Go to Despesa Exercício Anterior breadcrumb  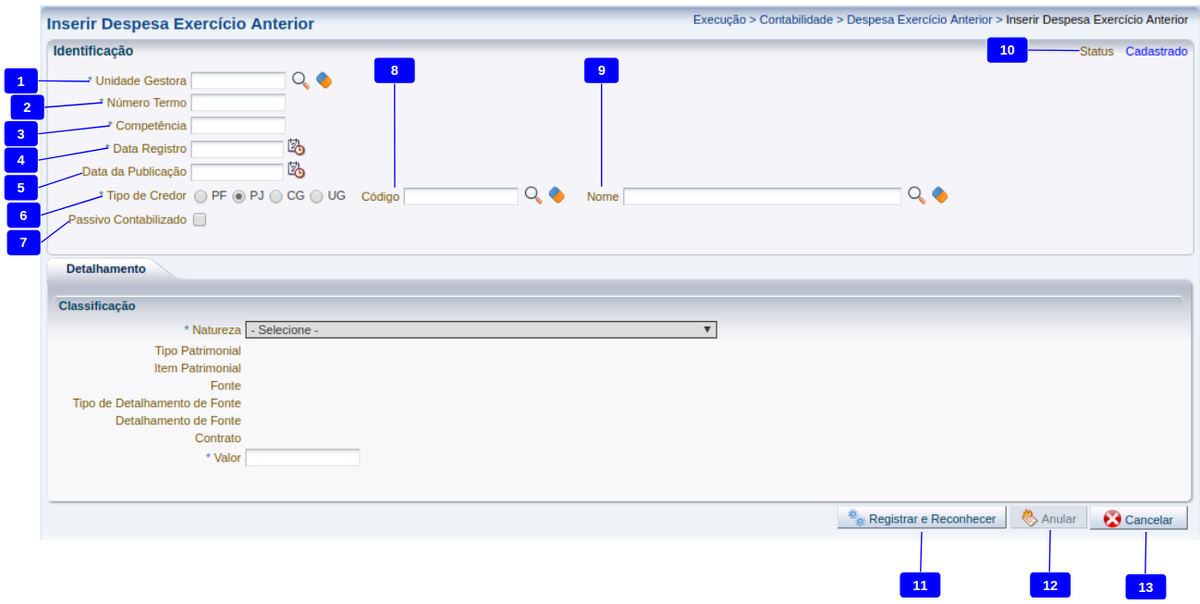click(x=919, y=20)
